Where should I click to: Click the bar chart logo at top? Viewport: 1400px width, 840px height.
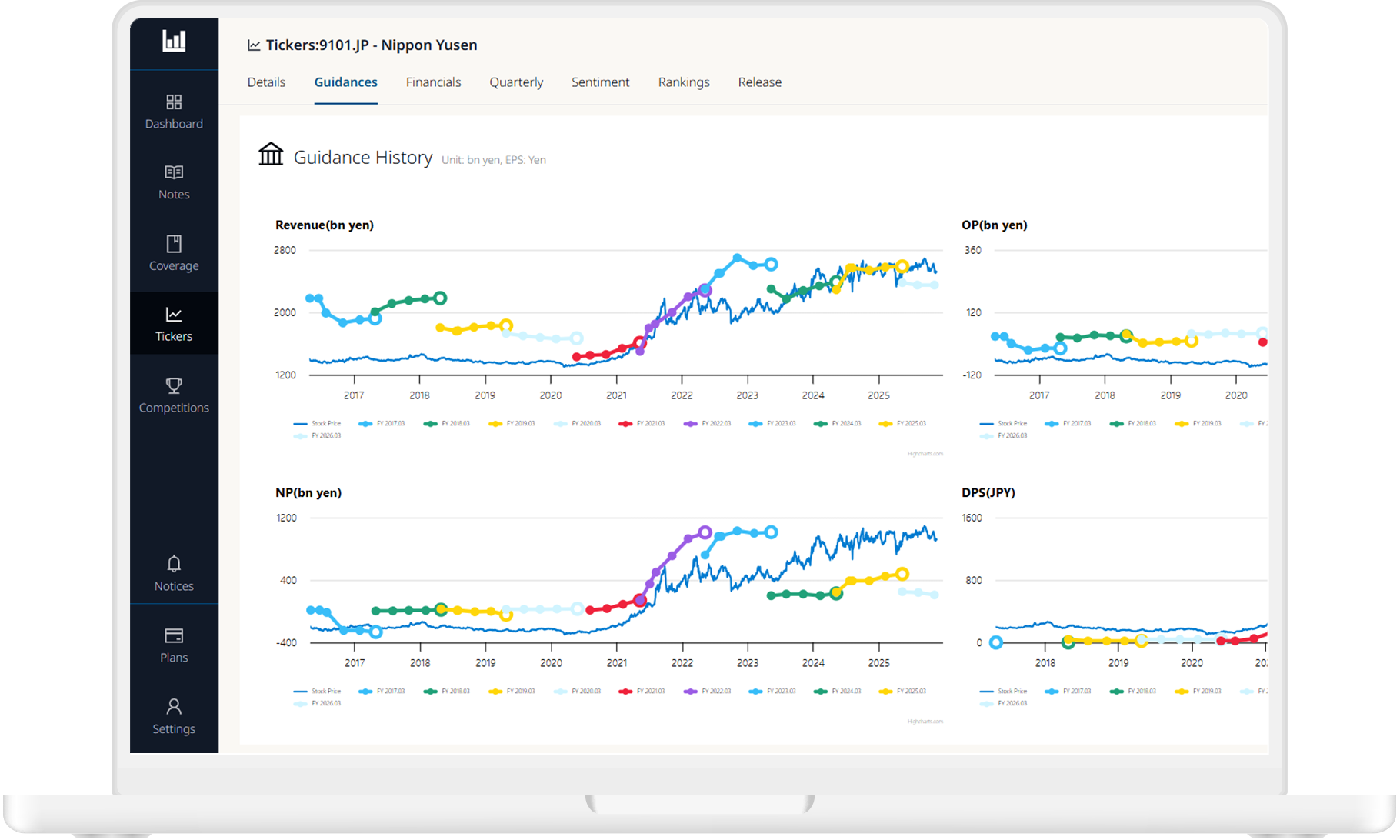174,41
